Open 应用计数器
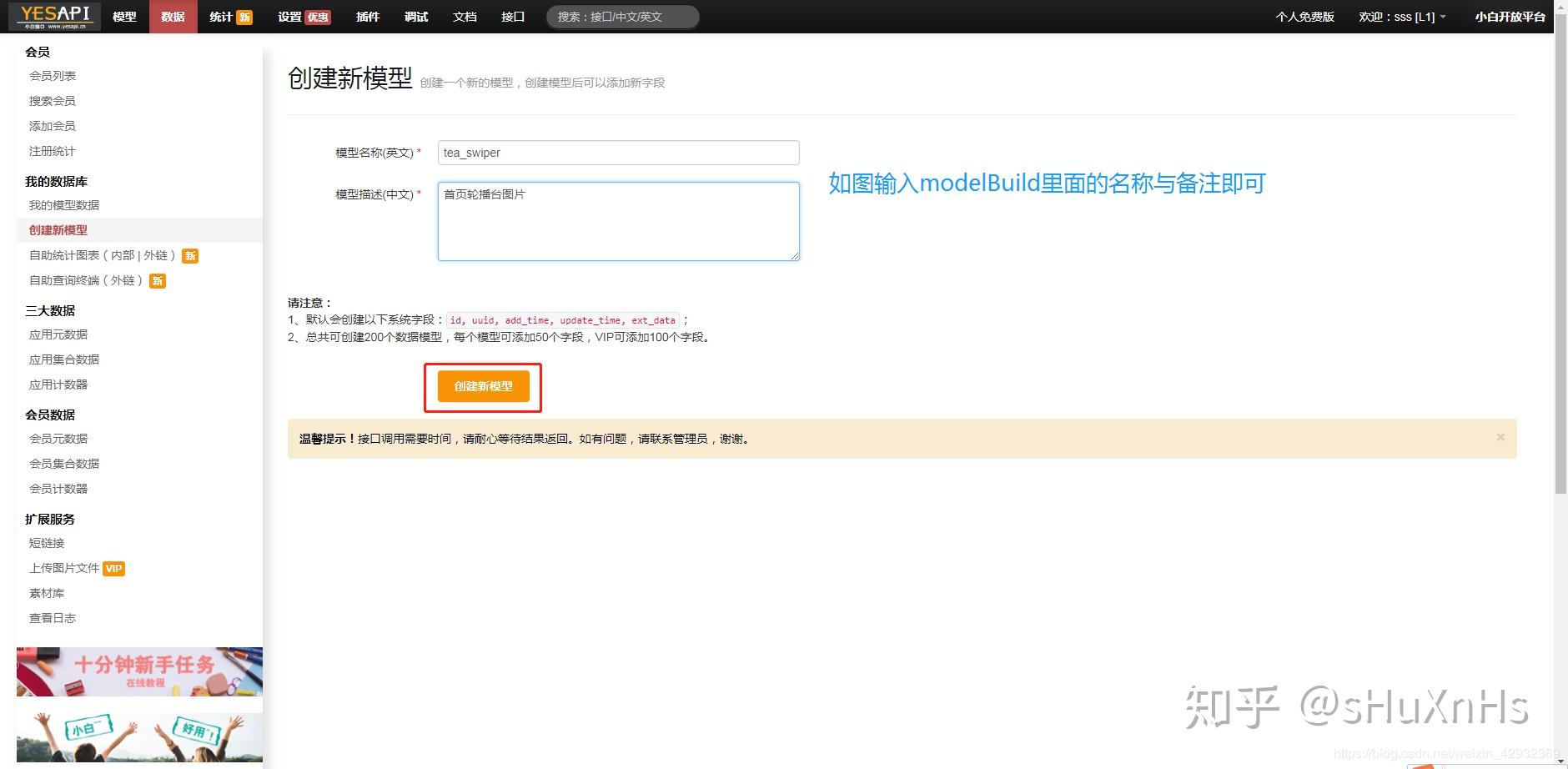1568x769 pixels. coord(58,384)
